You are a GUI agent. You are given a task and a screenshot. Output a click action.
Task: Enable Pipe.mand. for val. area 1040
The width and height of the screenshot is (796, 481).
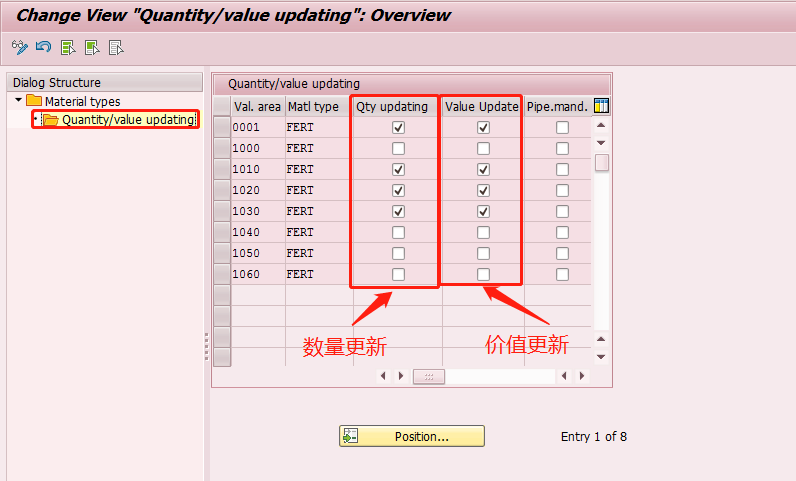coord(562,232)
